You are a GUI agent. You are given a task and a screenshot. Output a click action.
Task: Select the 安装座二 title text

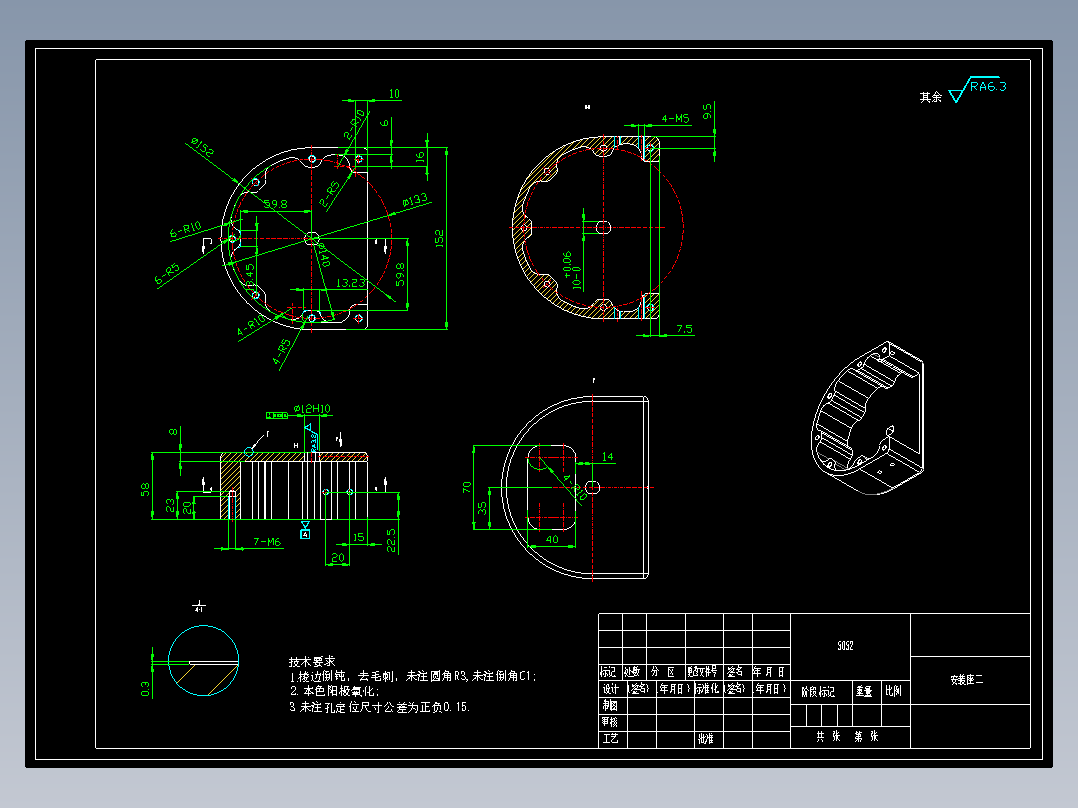tap(967, 679)
